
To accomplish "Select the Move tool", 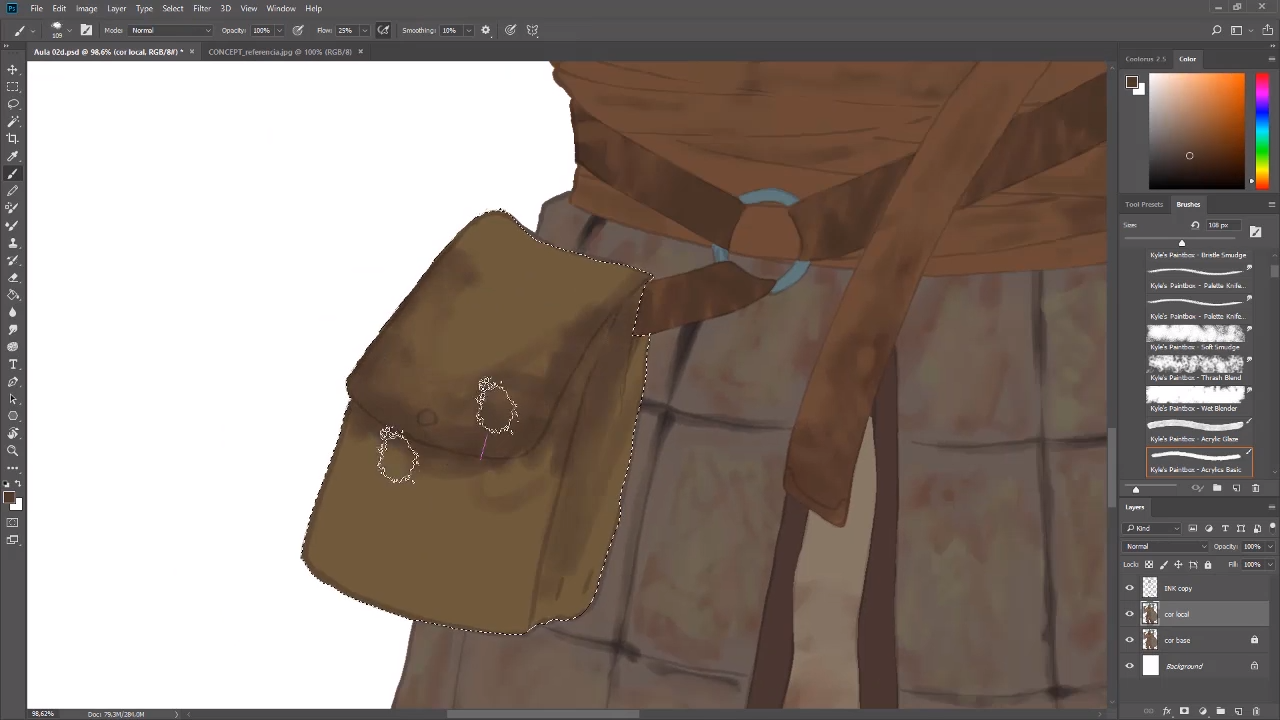I will coord(13,69).
